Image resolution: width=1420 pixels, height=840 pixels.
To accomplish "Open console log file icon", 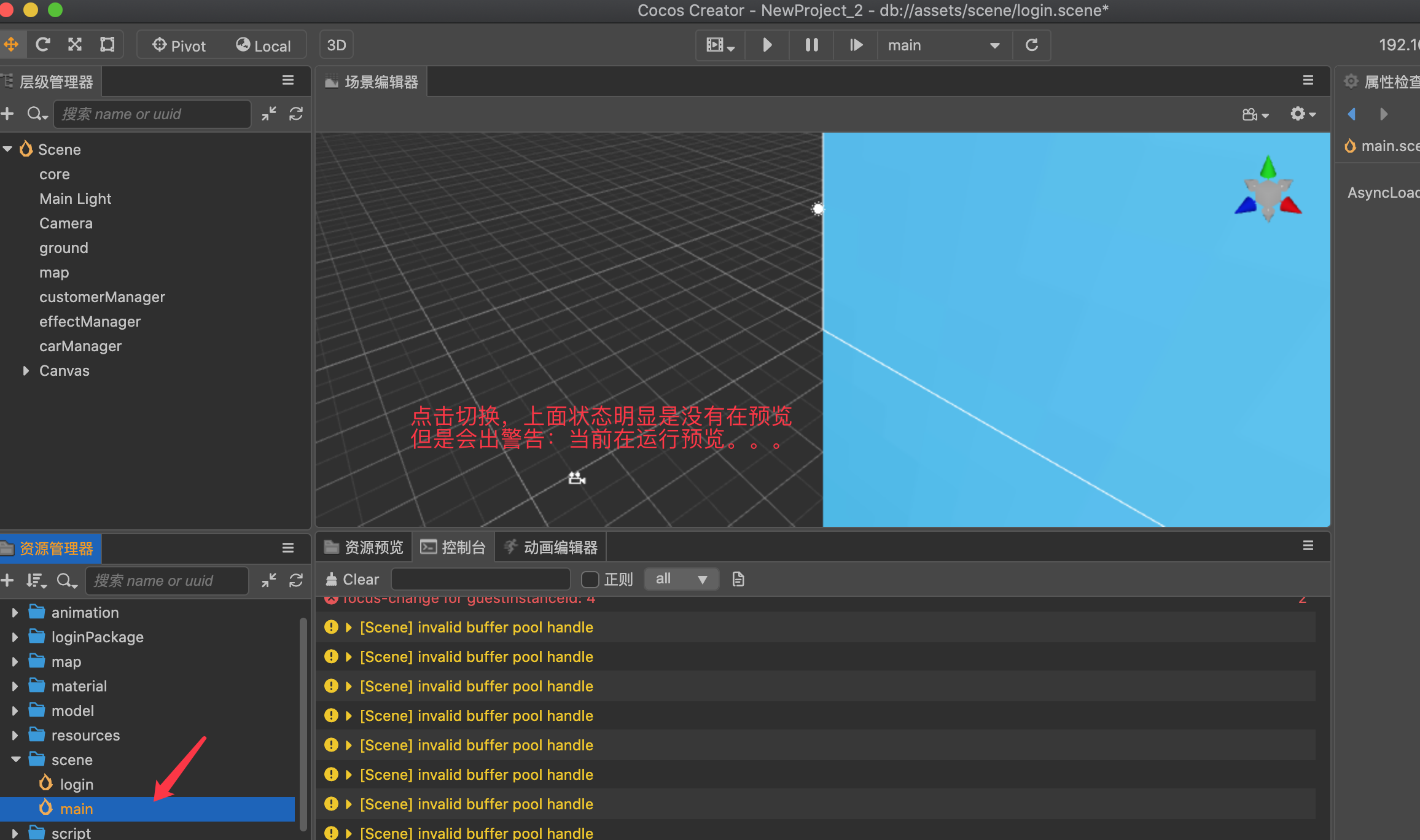I will point(738,579).
